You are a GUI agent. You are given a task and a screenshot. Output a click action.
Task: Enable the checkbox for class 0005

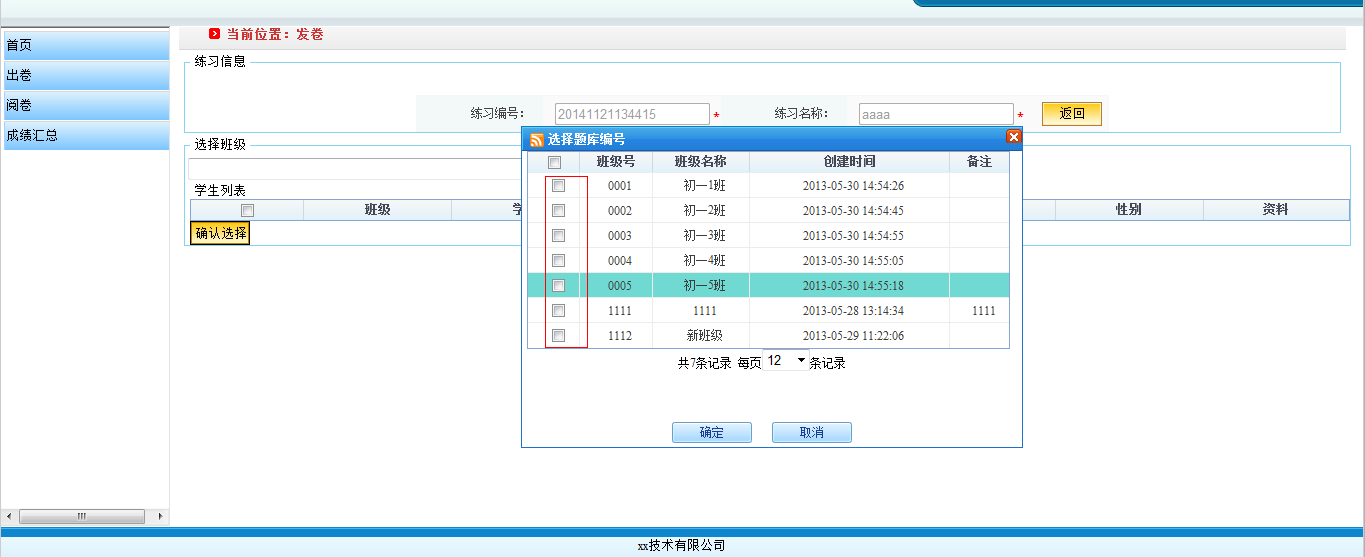pyautogui.click(x=559, y=285)
